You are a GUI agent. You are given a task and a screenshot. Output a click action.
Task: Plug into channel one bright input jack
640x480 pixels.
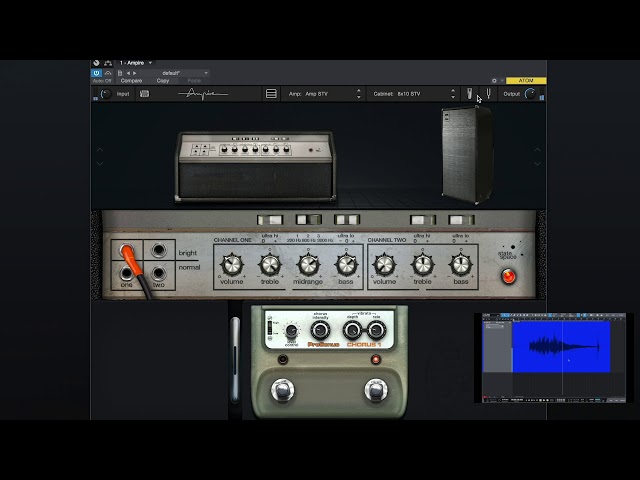pyautogui.click(x=127, y=250)
